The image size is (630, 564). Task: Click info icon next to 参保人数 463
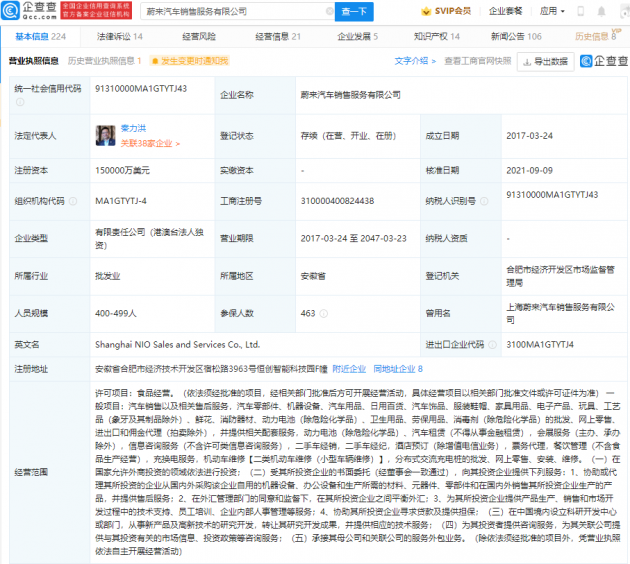pyautogui.click(x=323, y=313)
